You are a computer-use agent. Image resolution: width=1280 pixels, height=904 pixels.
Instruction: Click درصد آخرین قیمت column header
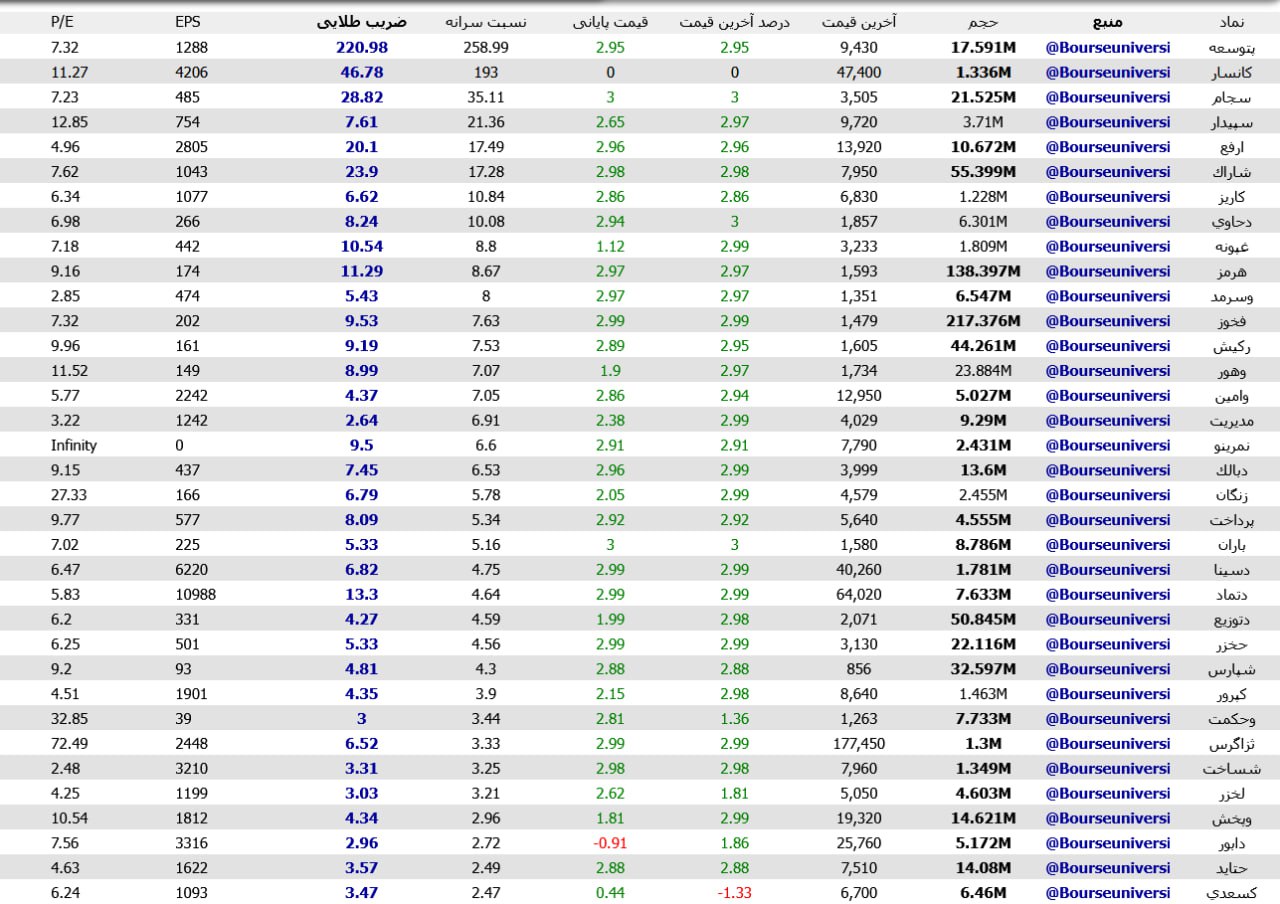pyautogui.click(x=734, y=22)
